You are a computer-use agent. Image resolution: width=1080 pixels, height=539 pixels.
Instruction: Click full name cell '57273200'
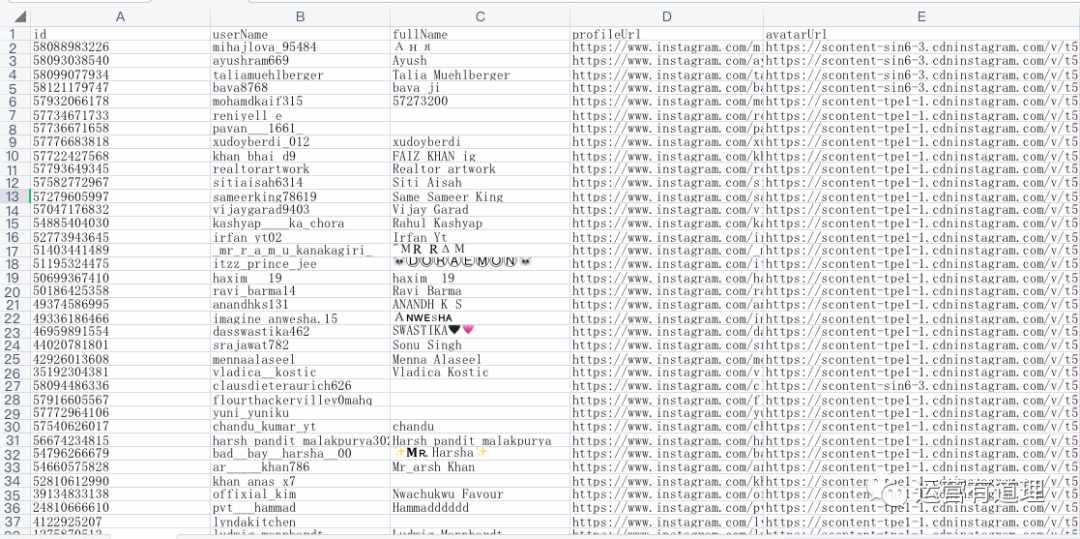[420, 101]
